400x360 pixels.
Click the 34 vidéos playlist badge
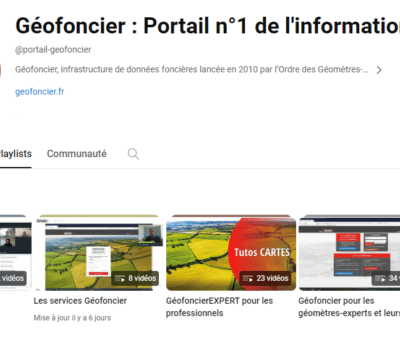(386, 278)
